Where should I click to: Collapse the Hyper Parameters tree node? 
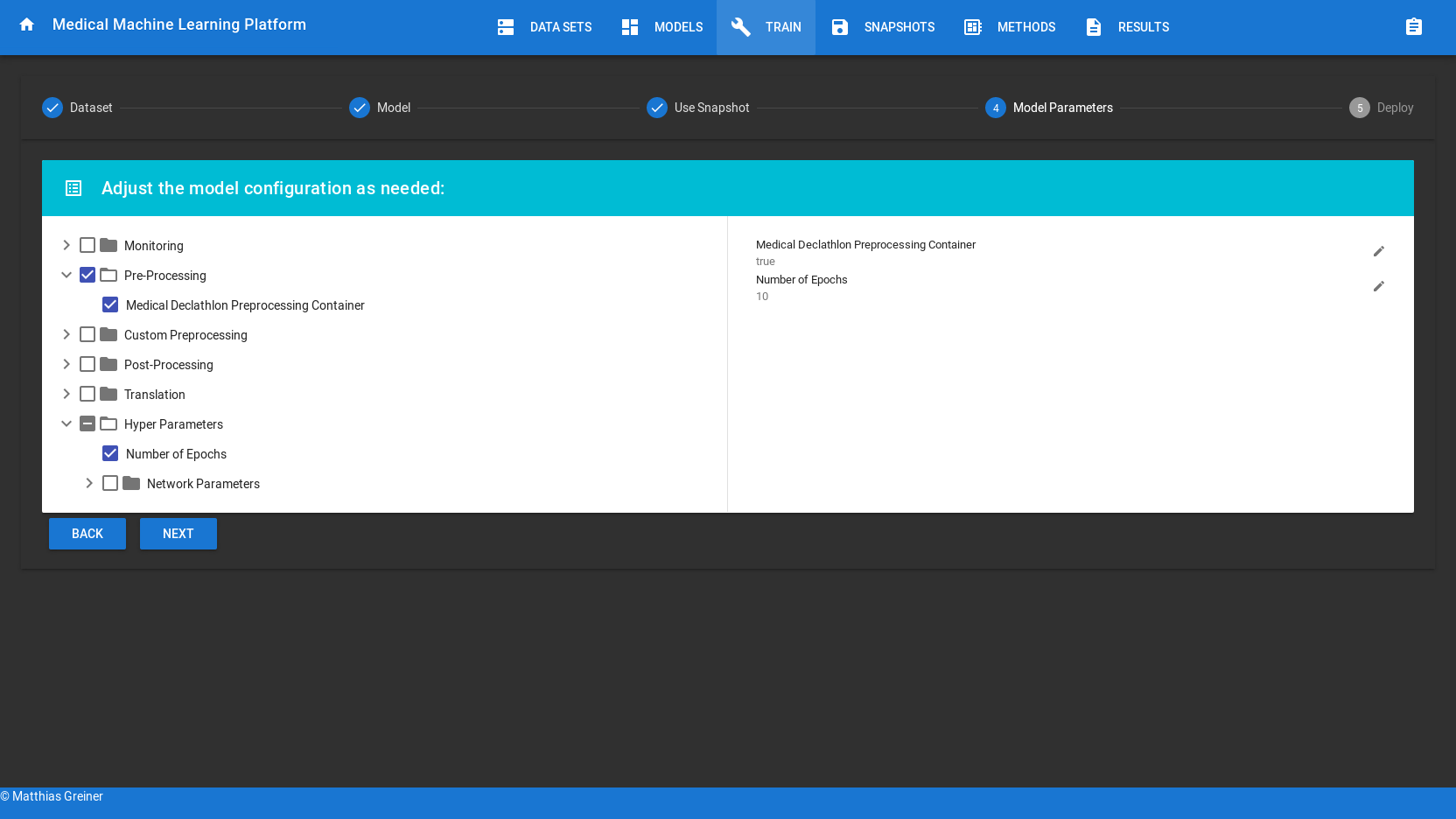[66, 423]
